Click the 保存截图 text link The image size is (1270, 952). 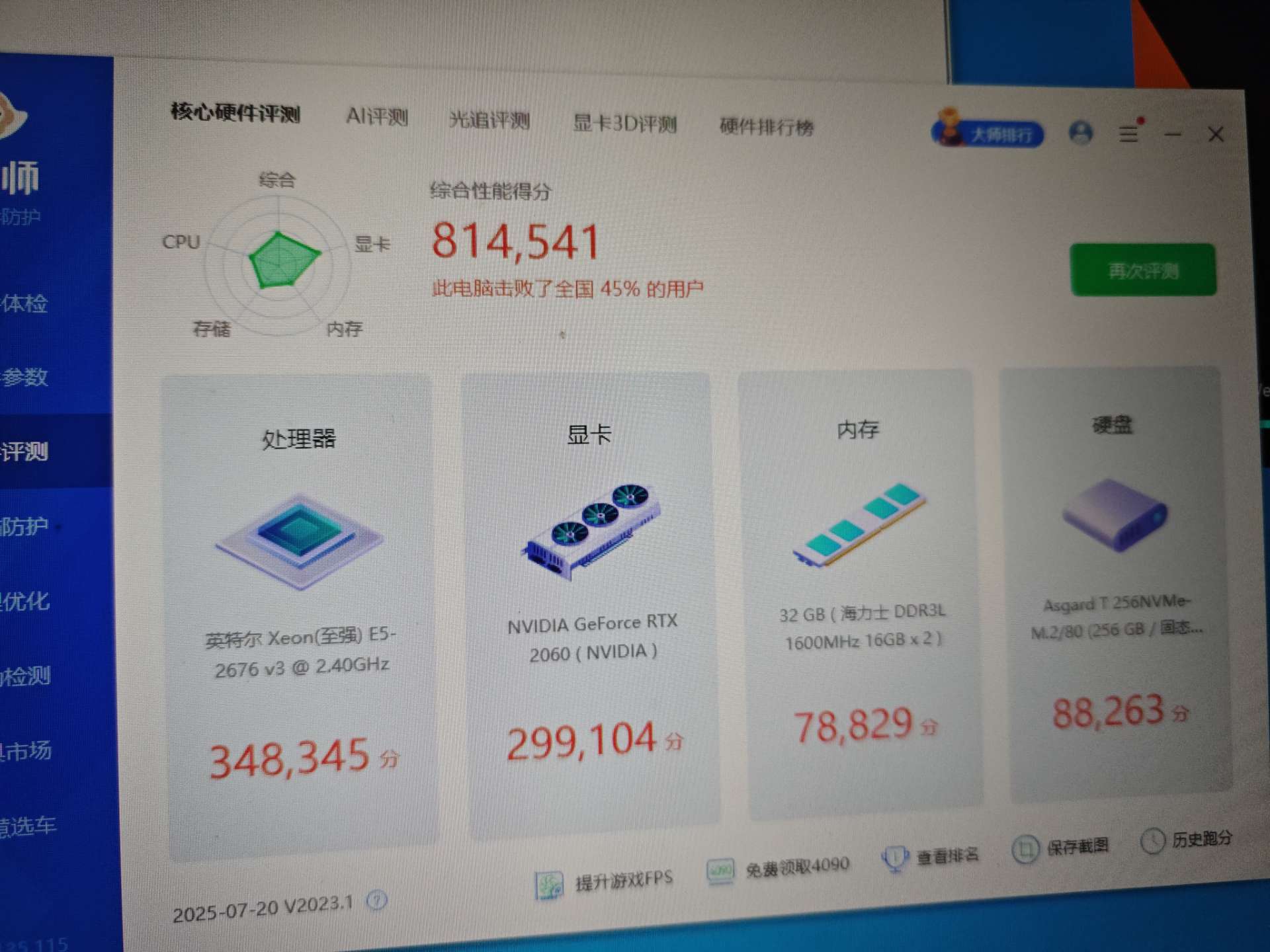1078,846
